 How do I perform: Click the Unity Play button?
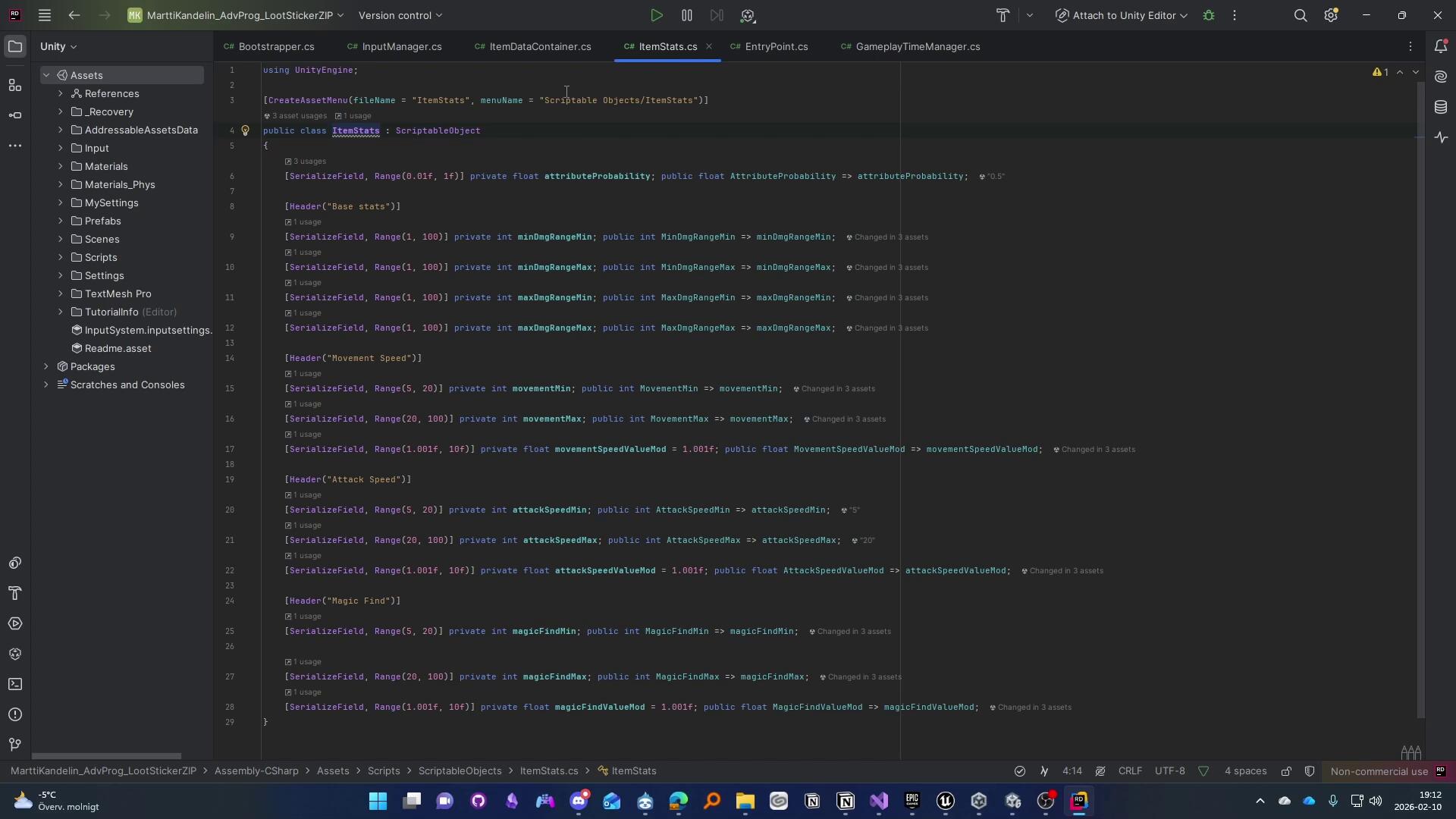(657, 15)
